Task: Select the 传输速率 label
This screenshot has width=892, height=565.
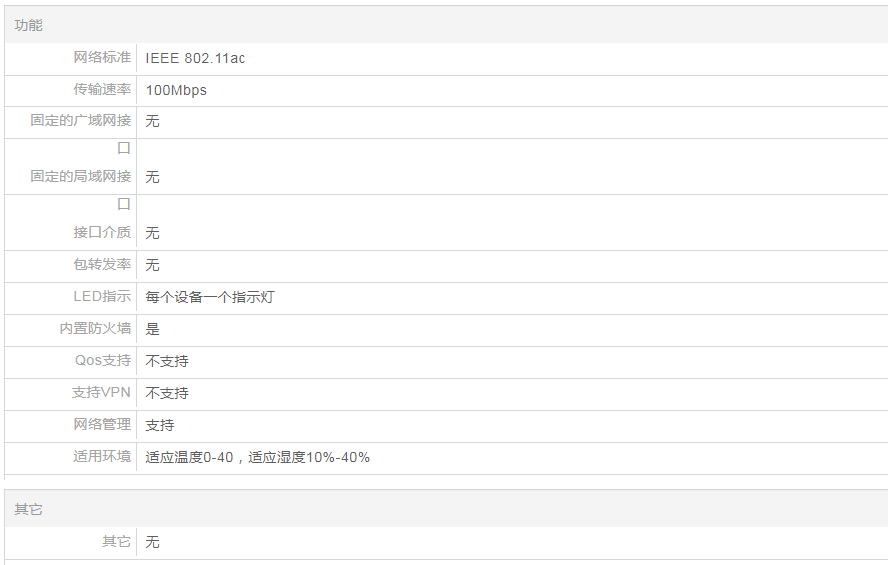Action: 102,90
